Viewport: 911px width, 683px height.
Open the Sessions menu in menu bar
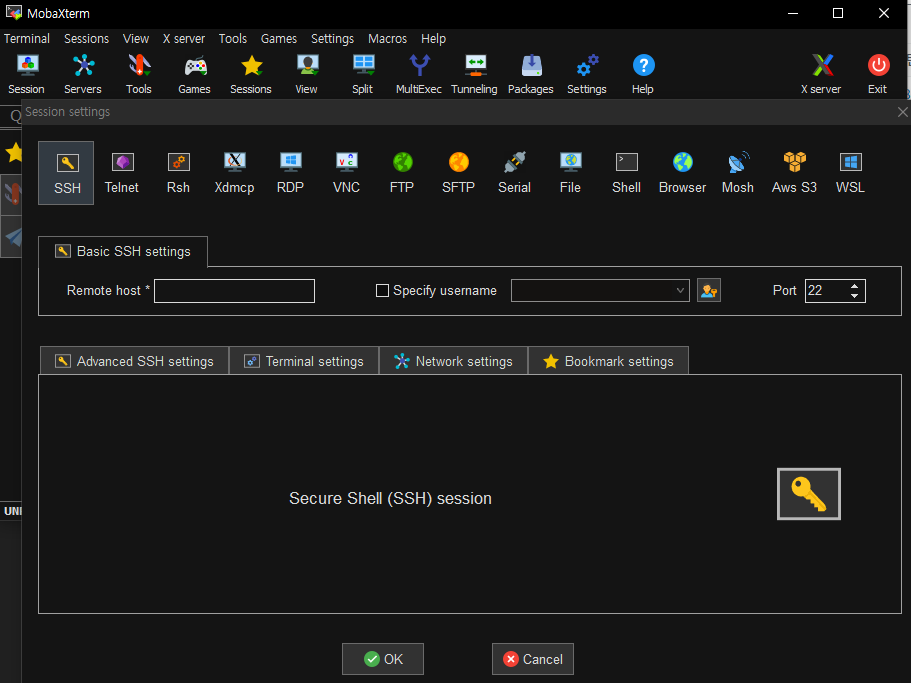point(86,38)
